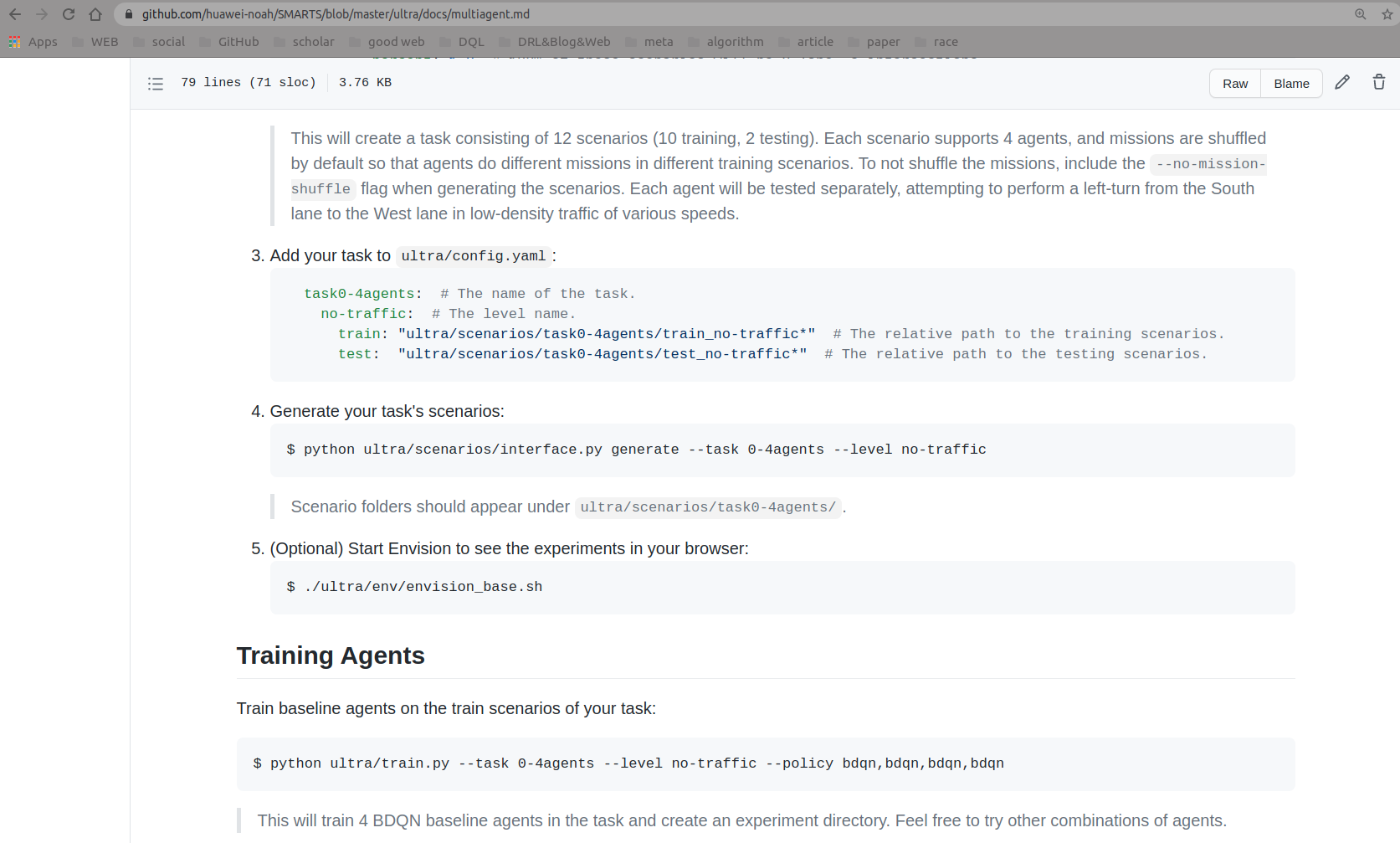Image resolution: width=1400 pixels, height=843 pixels.
Task: Reload the multiagent.md page
Action: [x=68, y=13]
